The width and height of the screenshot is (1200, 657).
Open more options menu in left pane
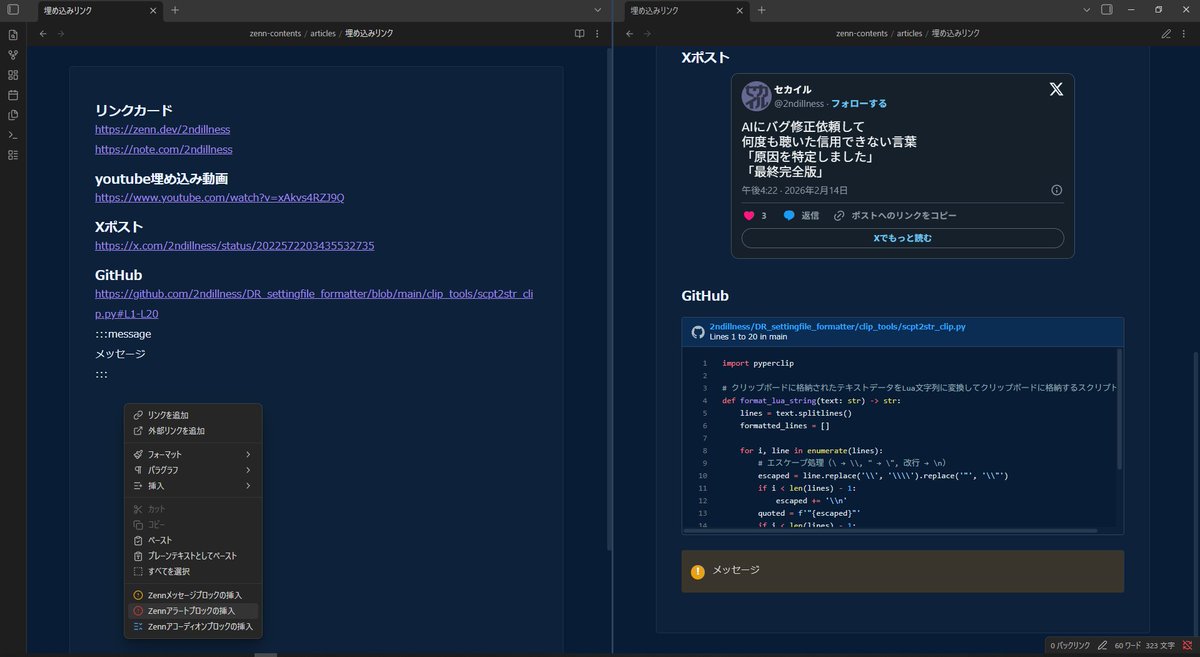[x=597, y=33]
